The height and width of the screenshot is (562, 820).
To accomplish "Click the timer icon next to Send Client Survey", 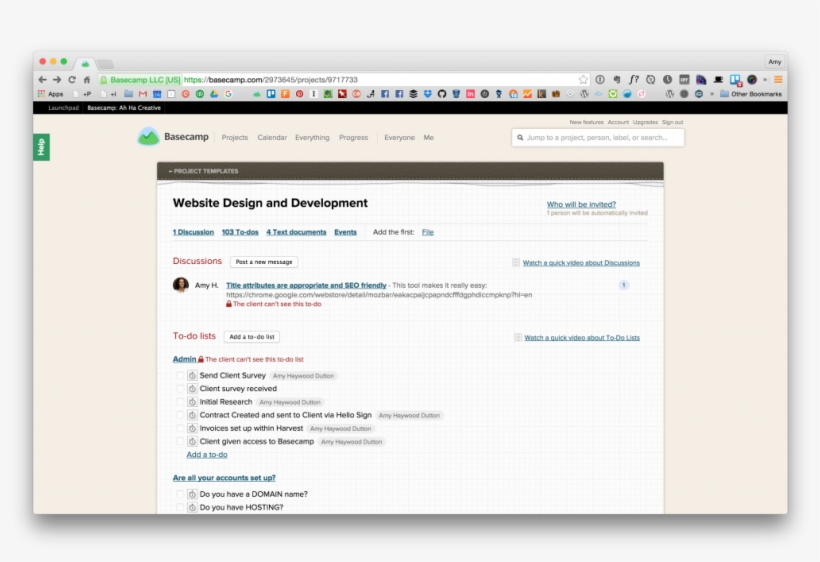I will point(192,375).
